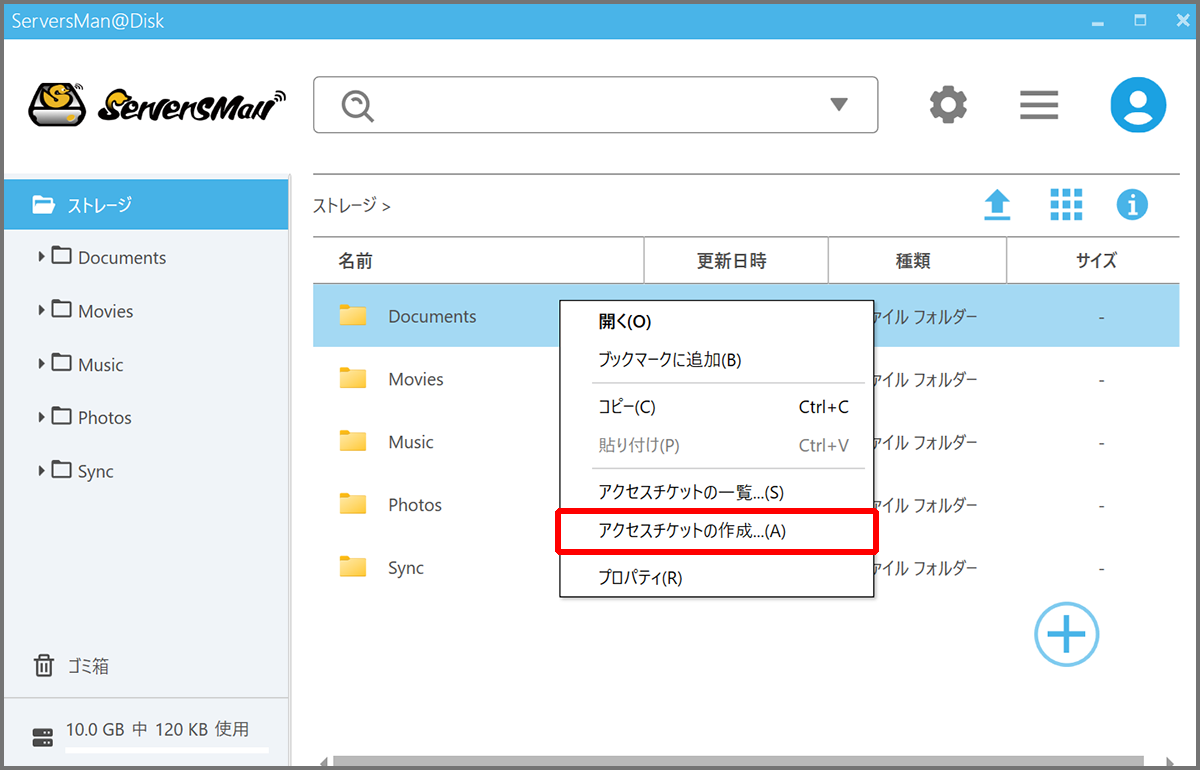Click the horizontal scrollbar at bottom
The height and width of the screenshot is (770, 1200).
click(x=738, y=762)
